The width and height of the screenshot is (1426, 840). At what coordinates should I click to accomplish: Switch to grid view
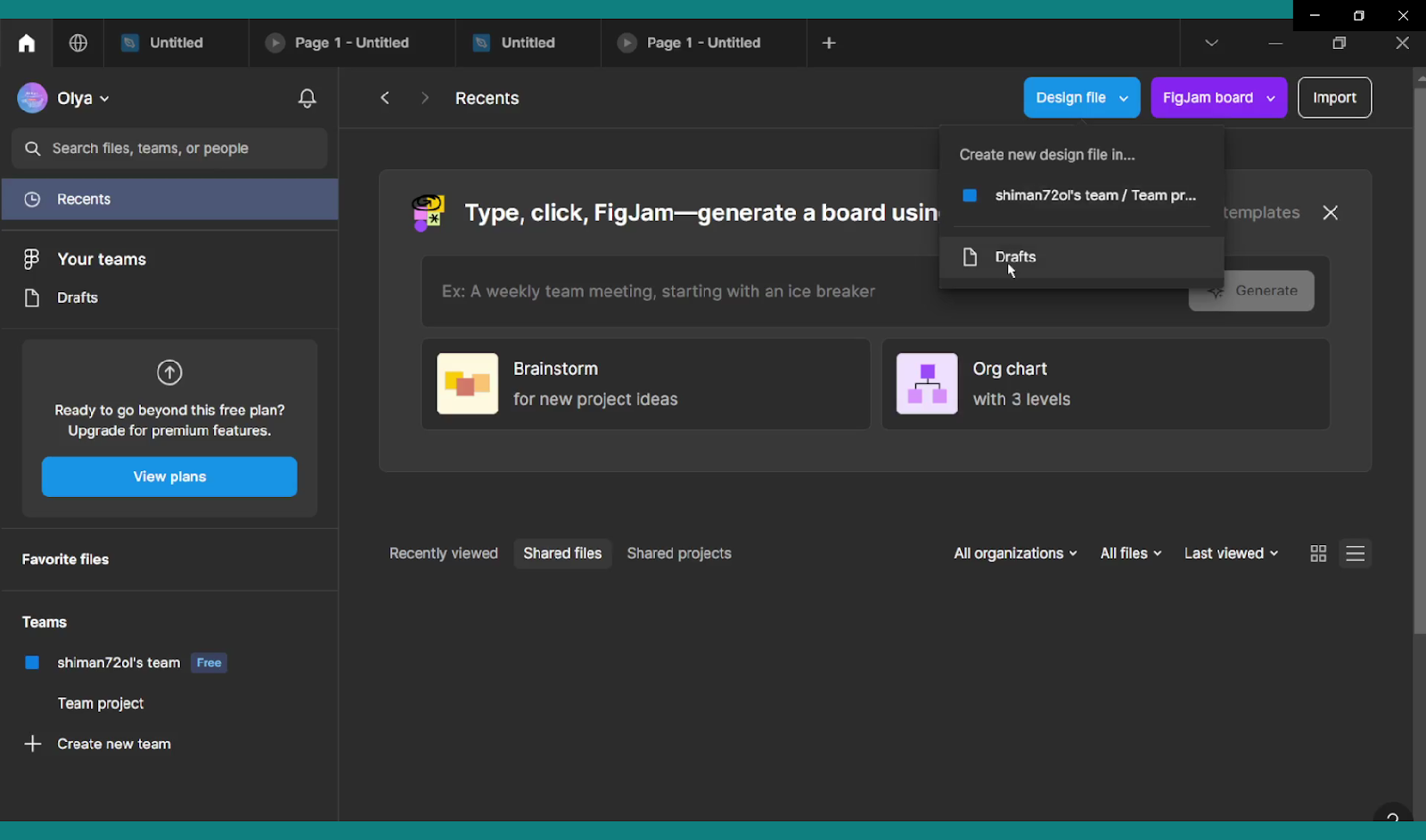[1318, 554]
